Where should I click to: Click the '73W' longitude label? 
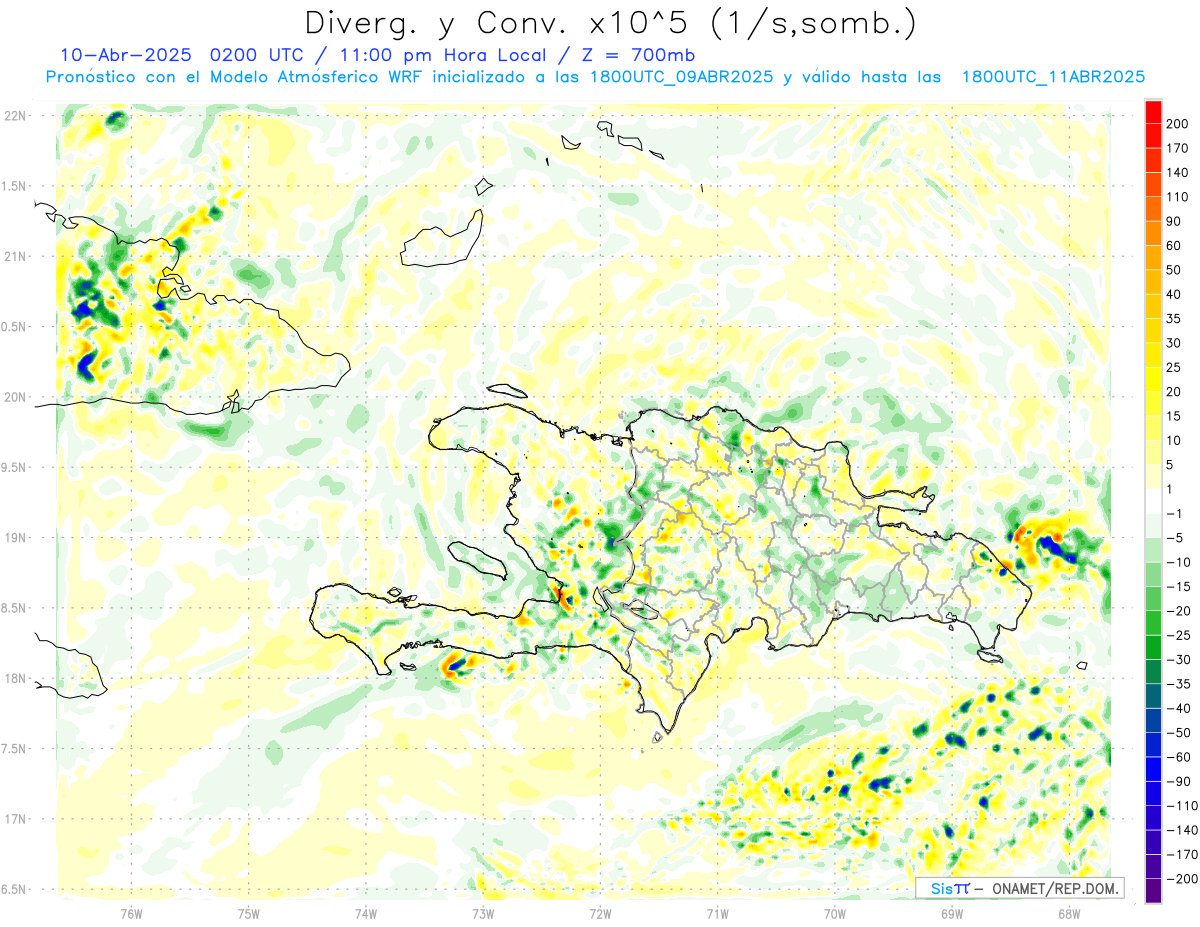pos(483,912)
